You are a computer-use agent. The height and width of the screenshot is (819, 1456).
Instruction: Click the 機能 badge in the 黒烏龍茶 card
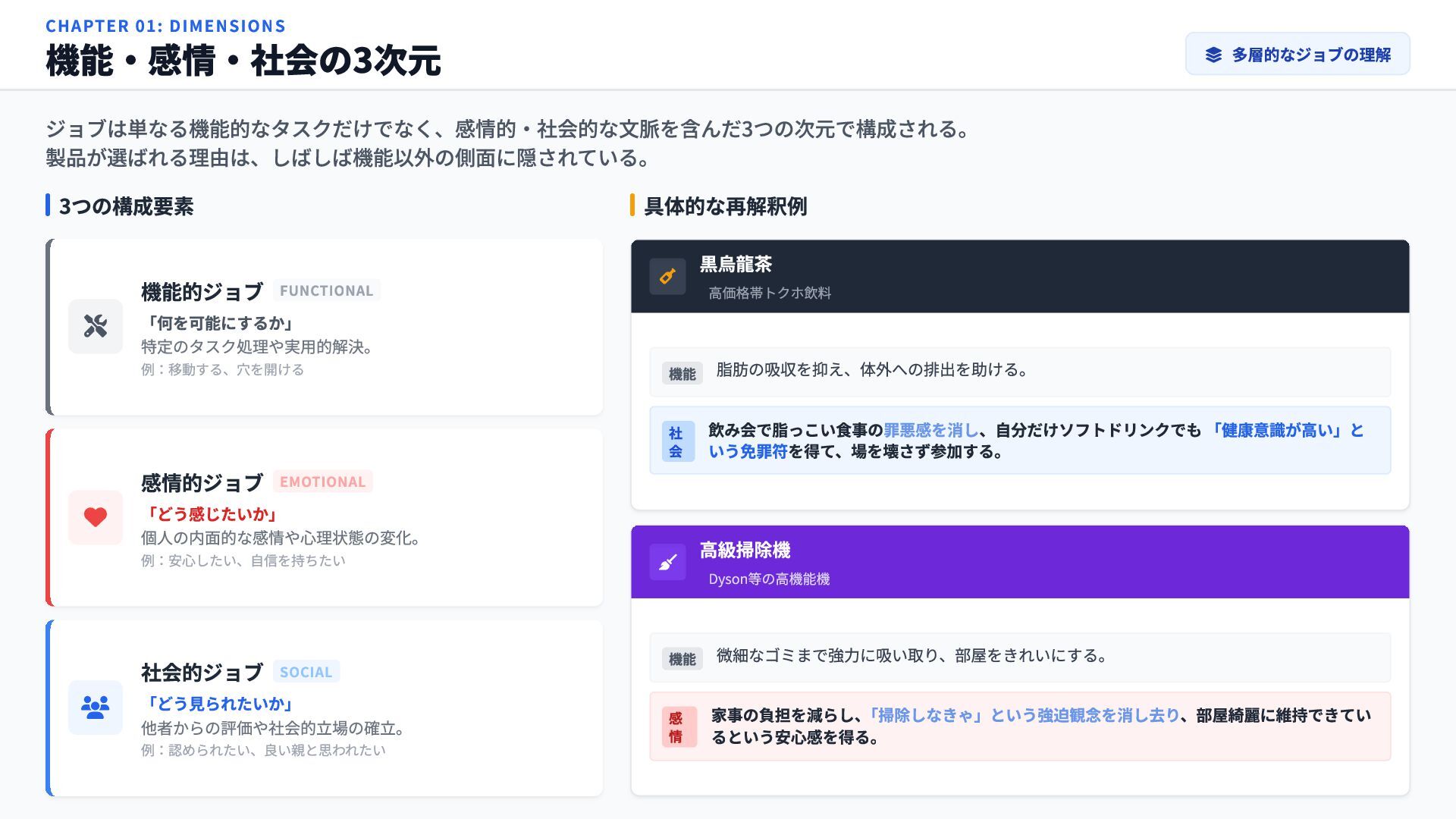point(682,373)
